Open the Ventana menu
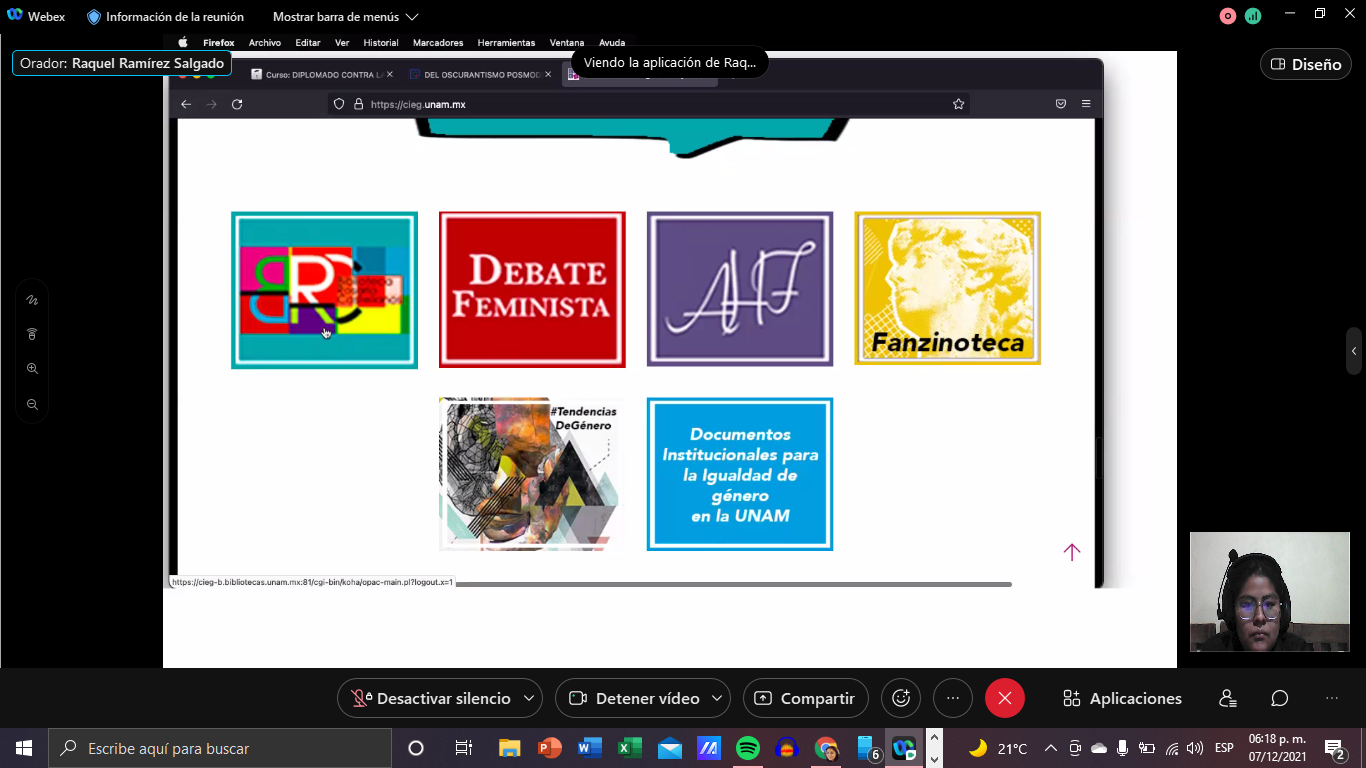 click(567, 43)
